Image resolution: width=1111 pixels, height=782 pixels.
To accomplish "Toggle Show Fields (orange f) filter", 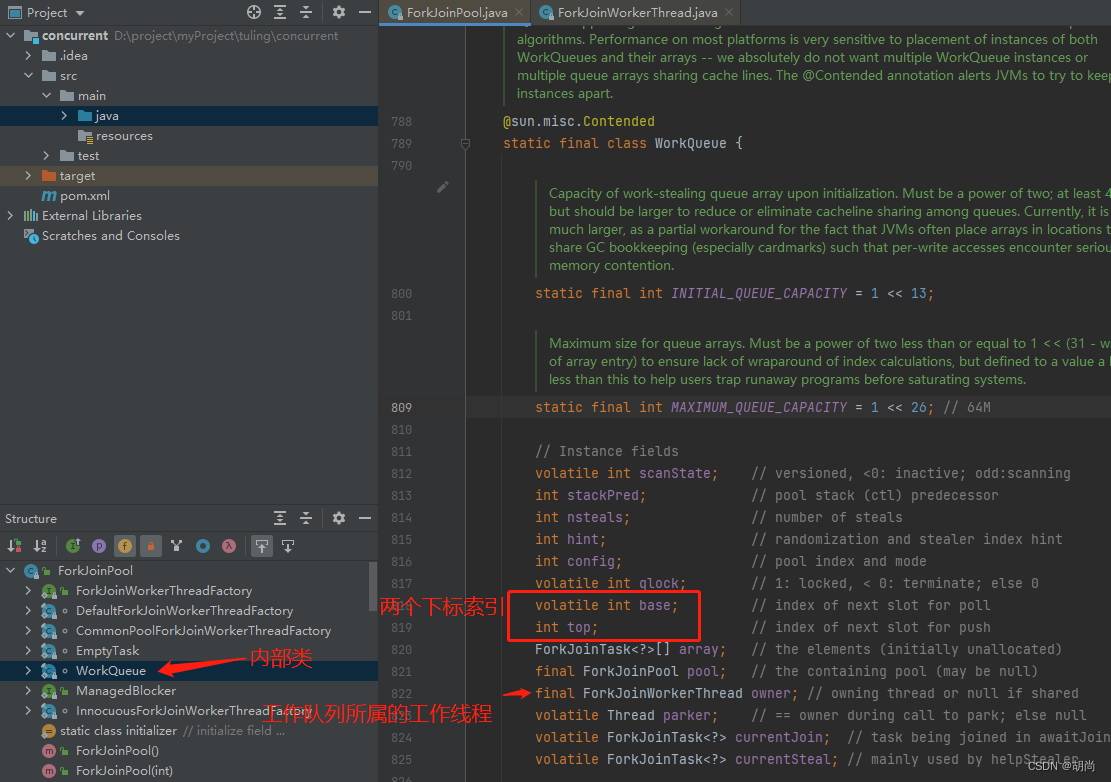I will tap(125, 545).
